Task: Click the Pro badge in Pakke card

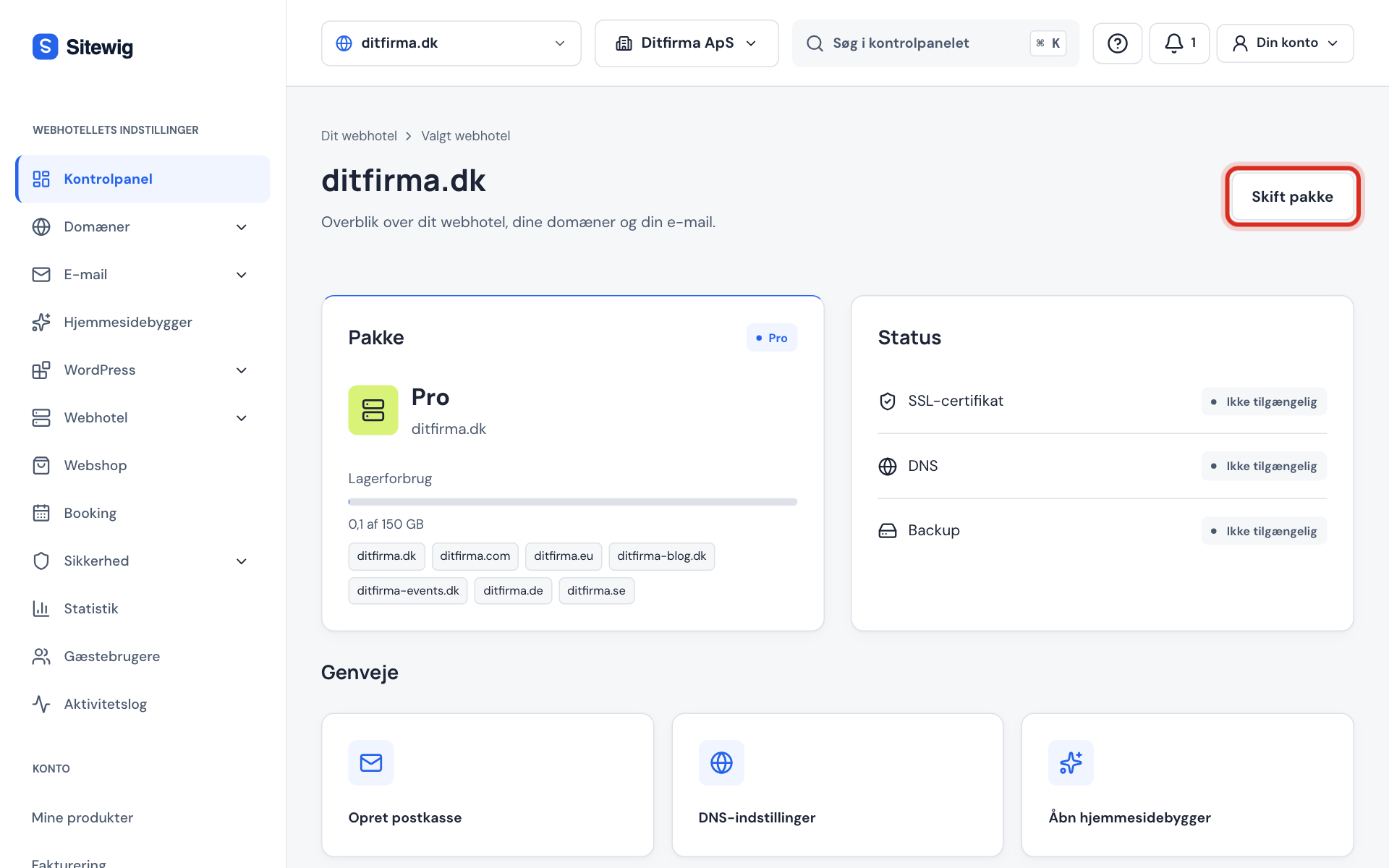Action: click(x=772, y=338)
